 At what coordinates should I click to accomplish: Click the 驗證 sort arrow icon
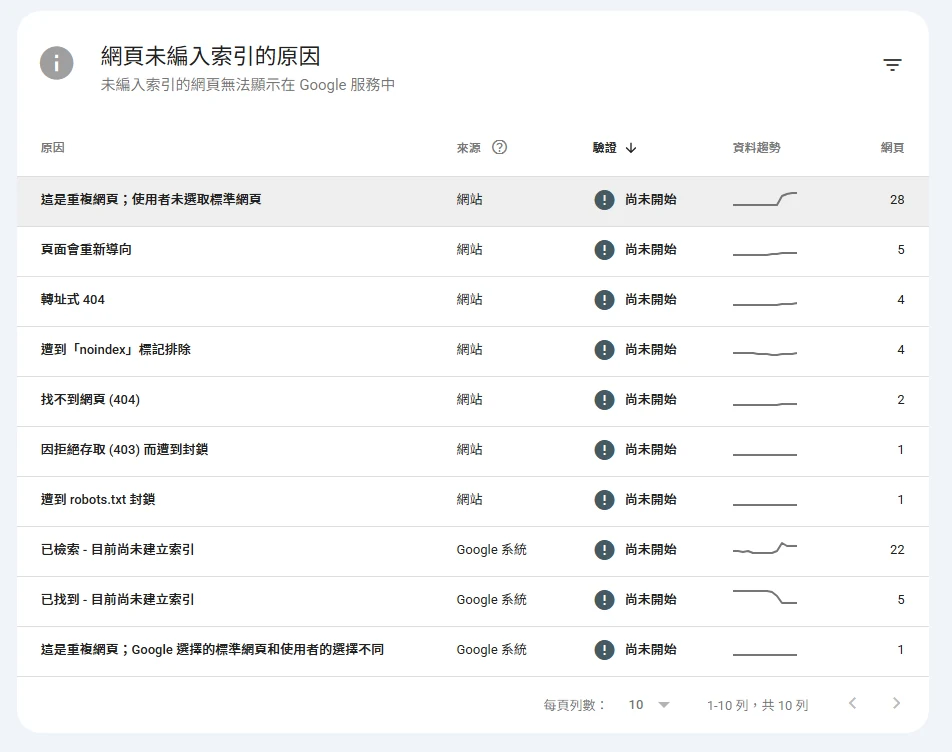[631, 148]
